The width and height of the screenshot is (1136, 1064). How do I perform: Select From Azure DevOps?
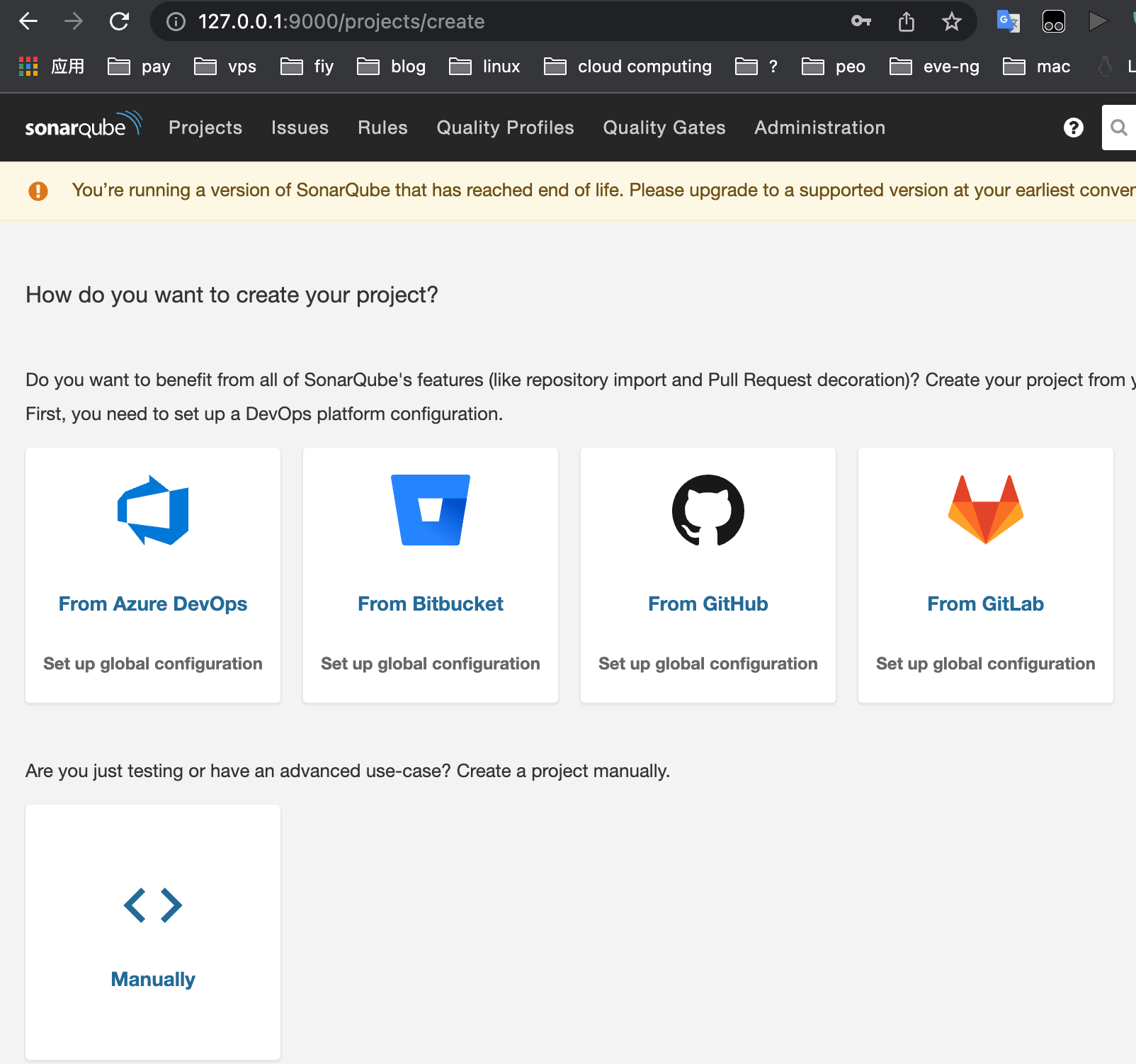click(x=153, y=604)
